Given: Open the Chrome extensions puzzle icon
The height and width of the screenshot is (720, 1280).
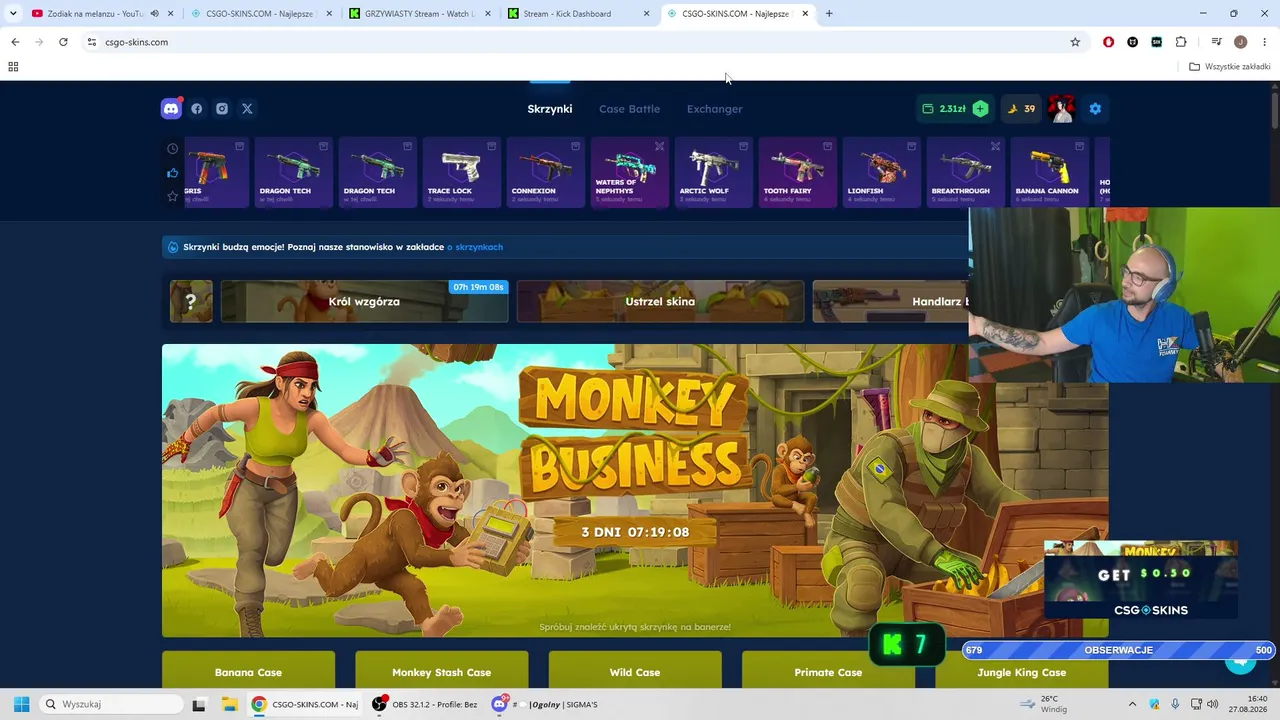Looking at the screenshot, I should [x=1181, y=42].
